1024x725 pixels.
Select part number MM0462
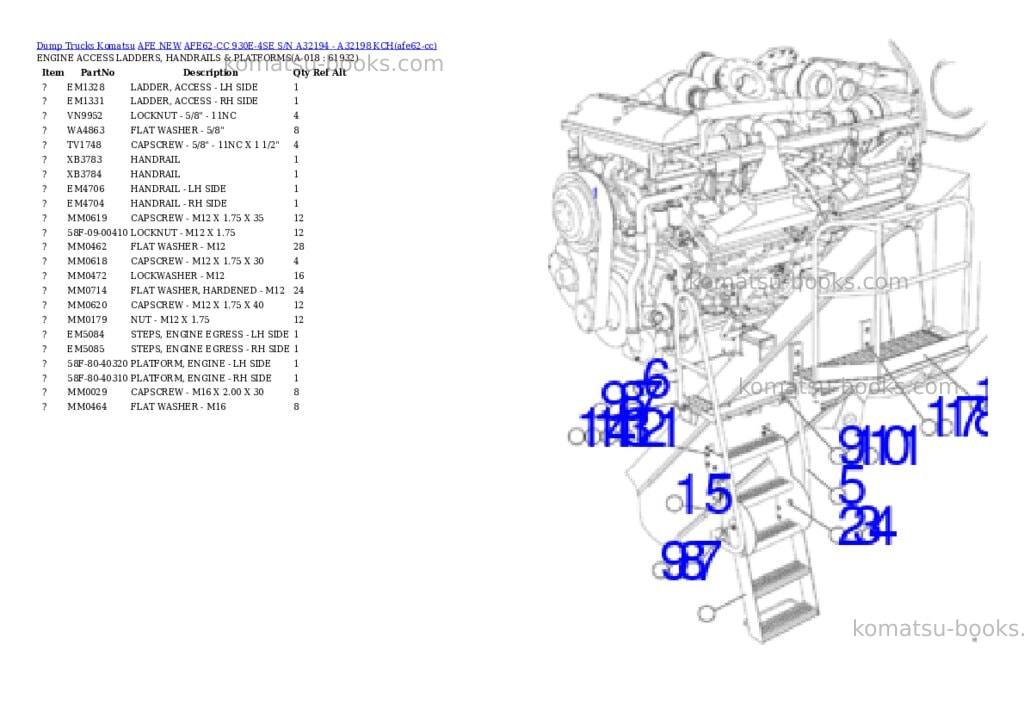(87, 247)
